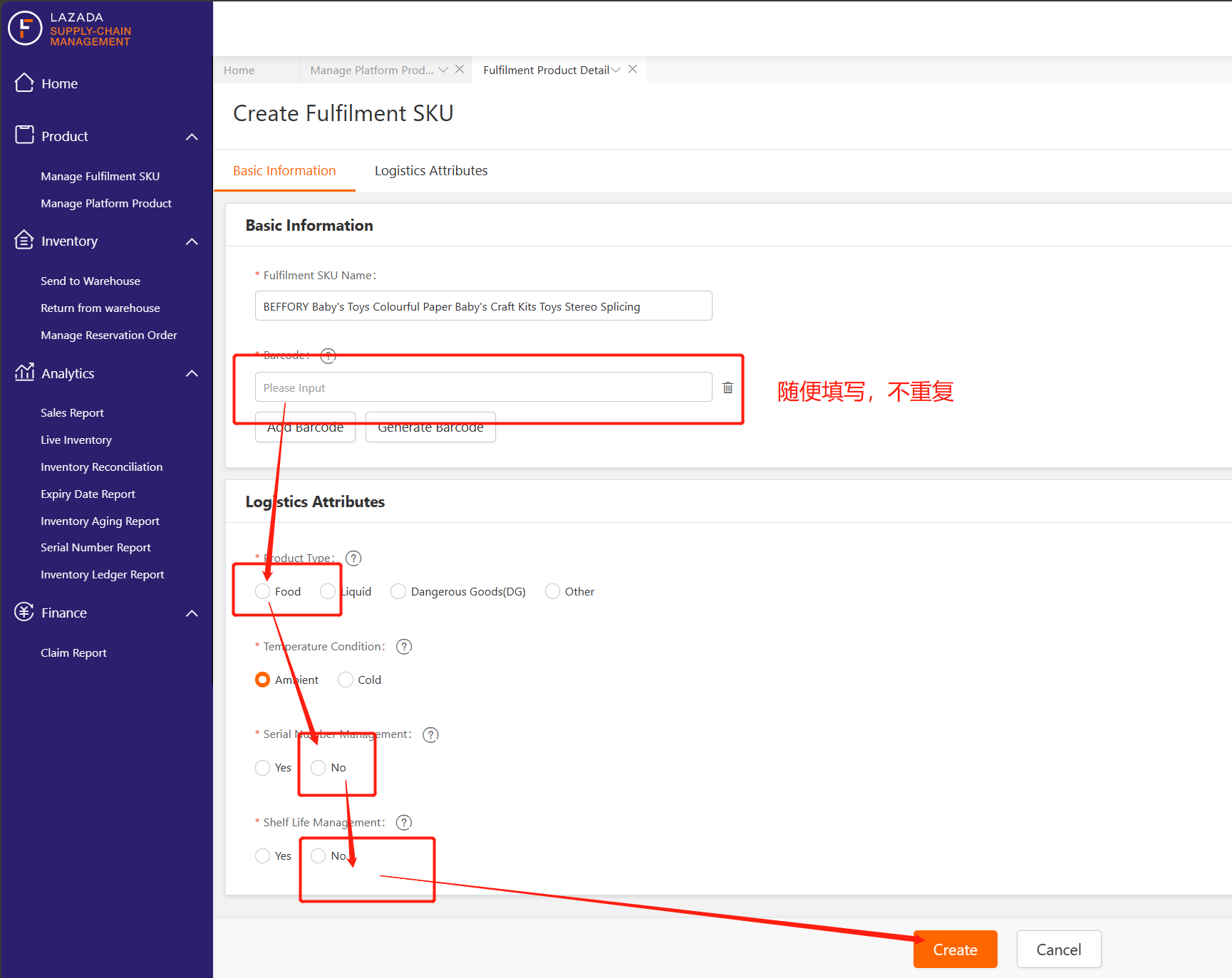Open the Inventory Aging Report
This screenshot has height=978, width=1232.
[x=100, y=521]
